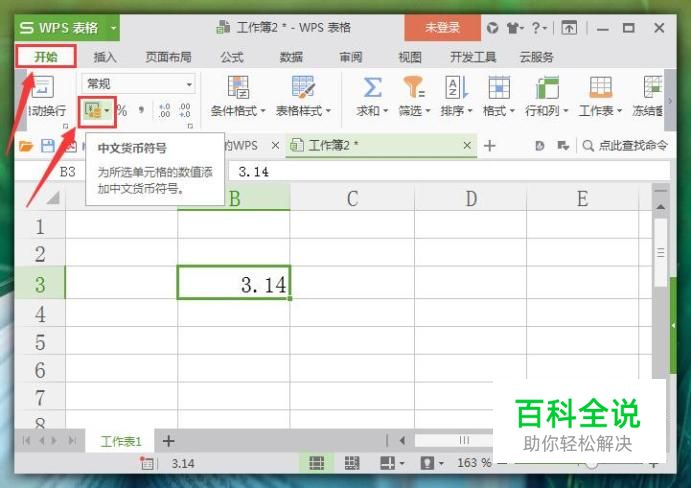Click the 未登录 login button

click(x=442, y=28)
